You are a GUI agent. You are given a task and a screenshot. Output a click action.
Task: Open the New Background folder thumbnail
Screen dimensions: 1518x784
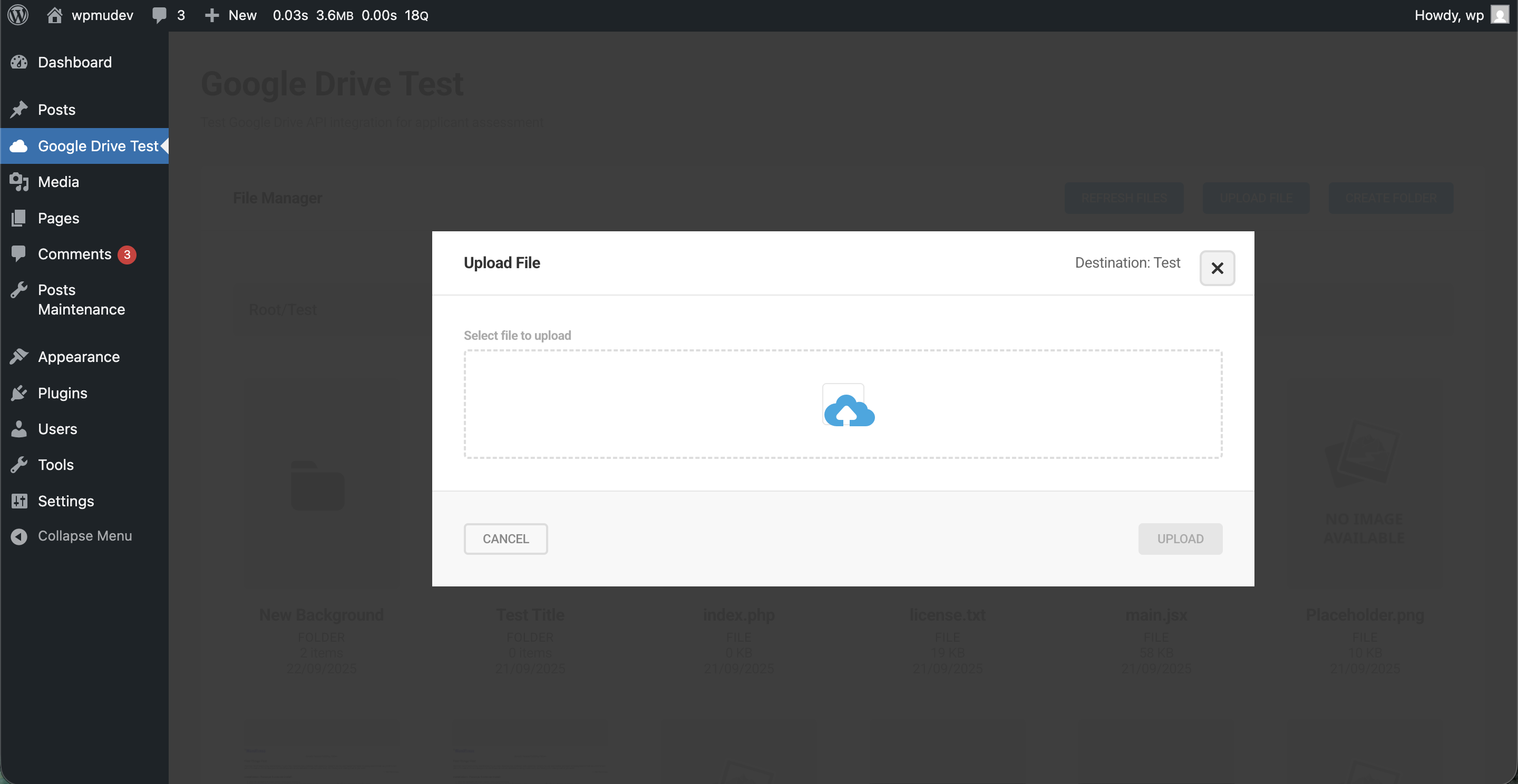pos(321,483)
